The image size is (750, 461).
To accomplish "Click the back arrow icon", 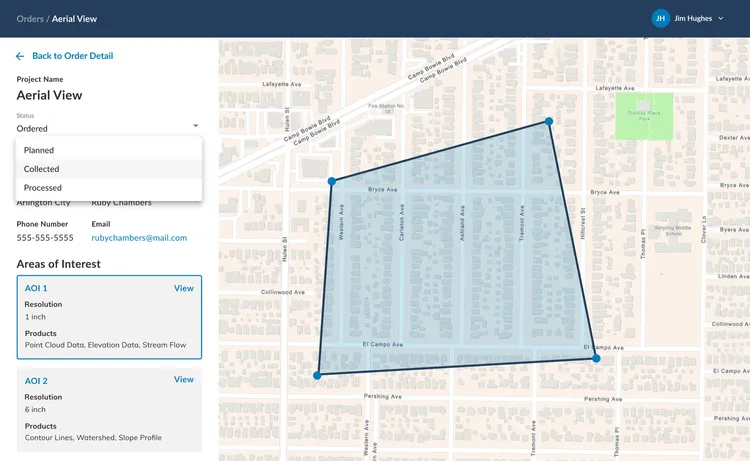I will pyautogui.click(x=20, y=56).
